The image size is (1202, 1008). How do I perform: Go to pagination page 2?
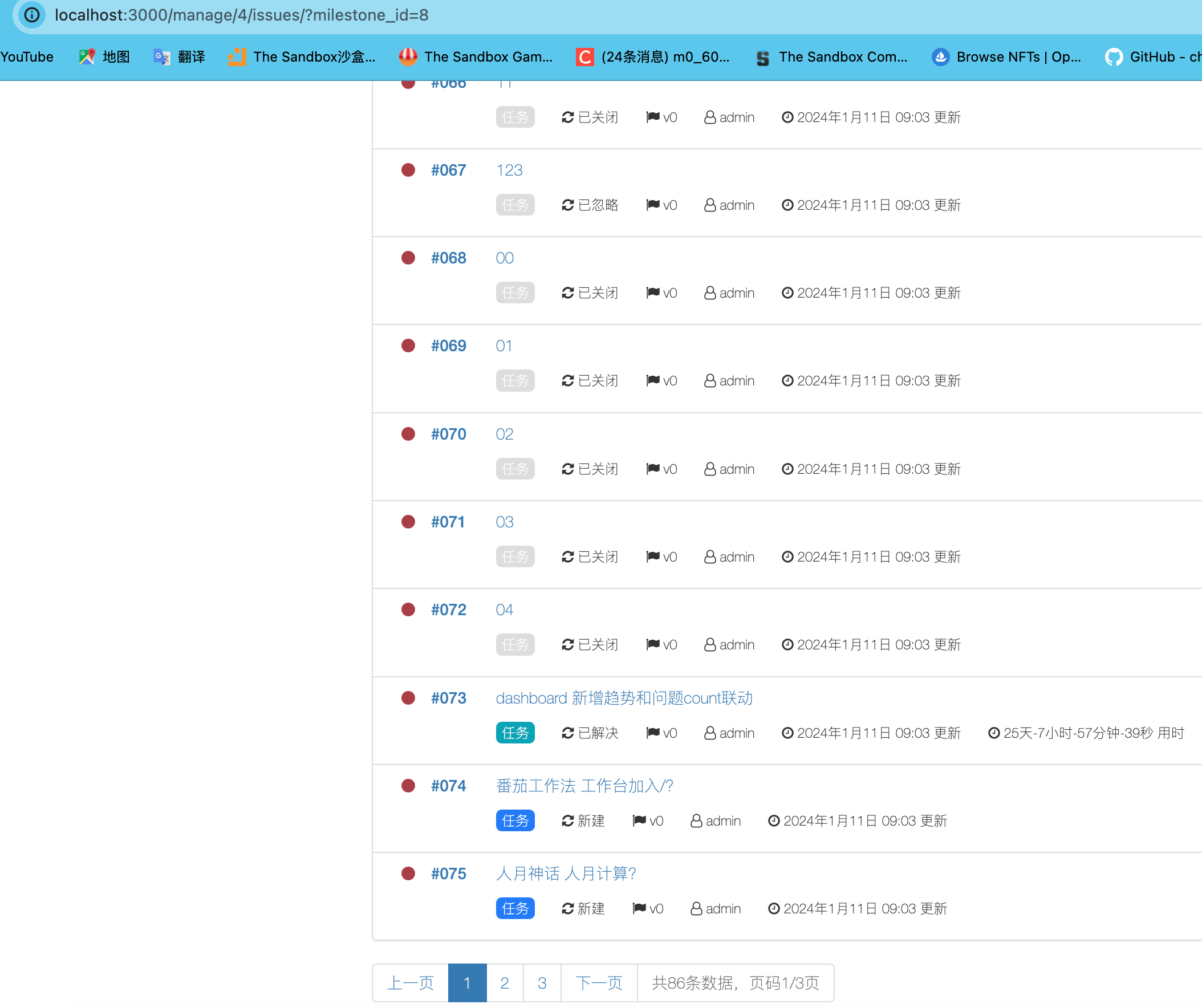(504, 983)
